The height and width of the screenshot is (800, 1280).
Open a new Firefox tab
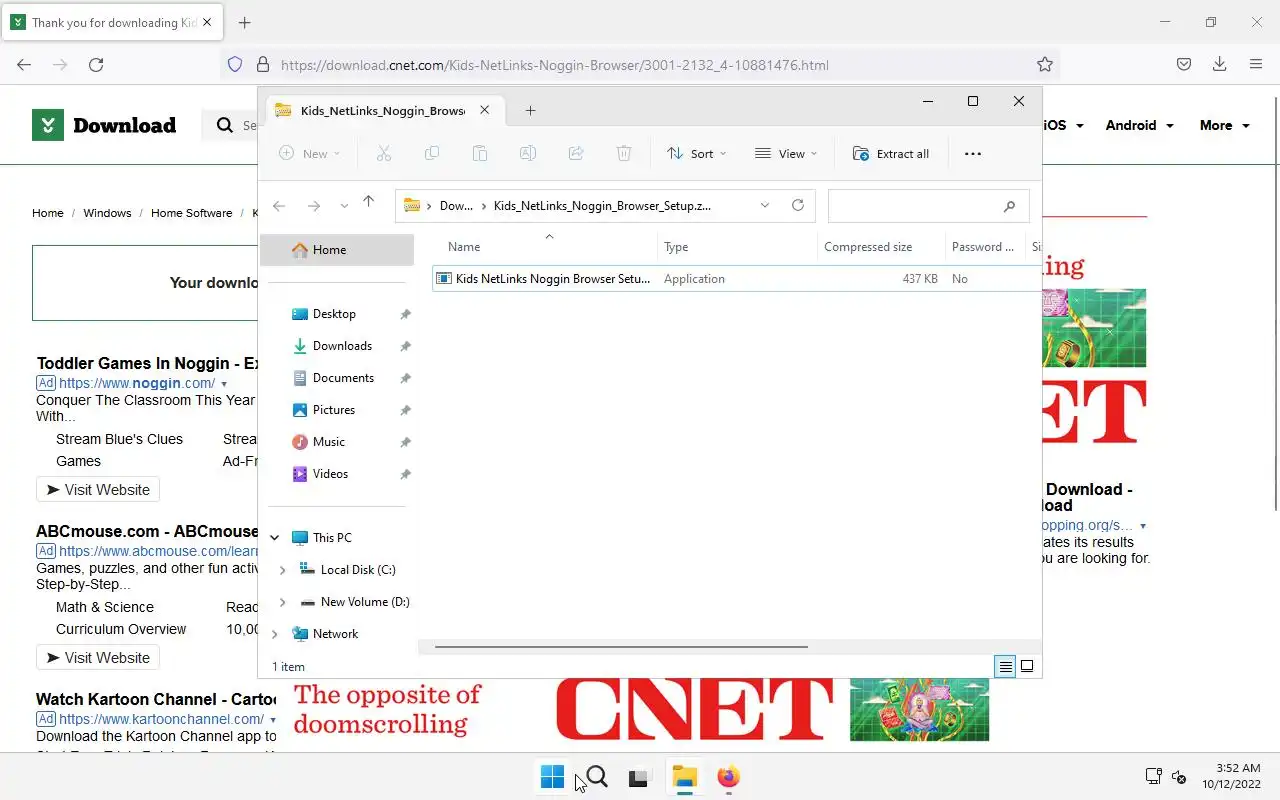pyautogui.click(x=245, y=22)
